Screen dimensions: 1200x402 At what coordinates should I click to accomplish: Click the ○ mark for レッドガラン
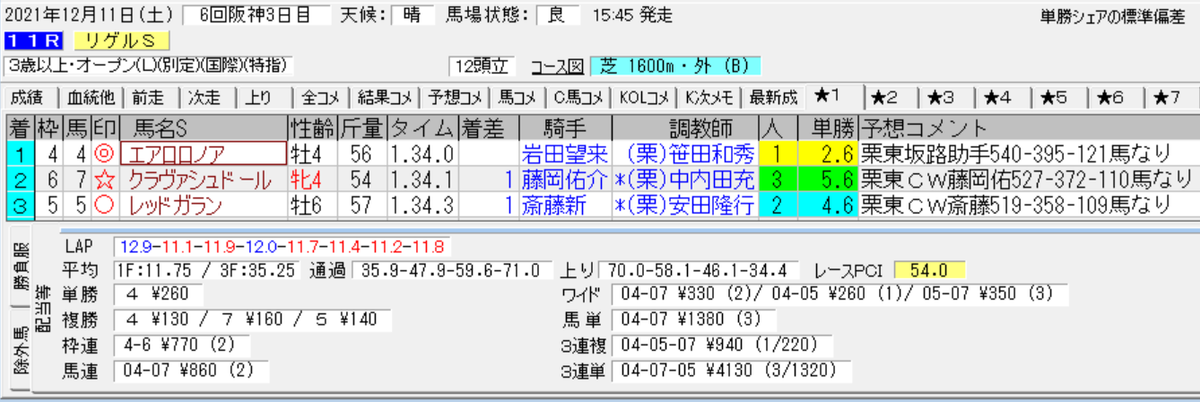coord(105,206)
